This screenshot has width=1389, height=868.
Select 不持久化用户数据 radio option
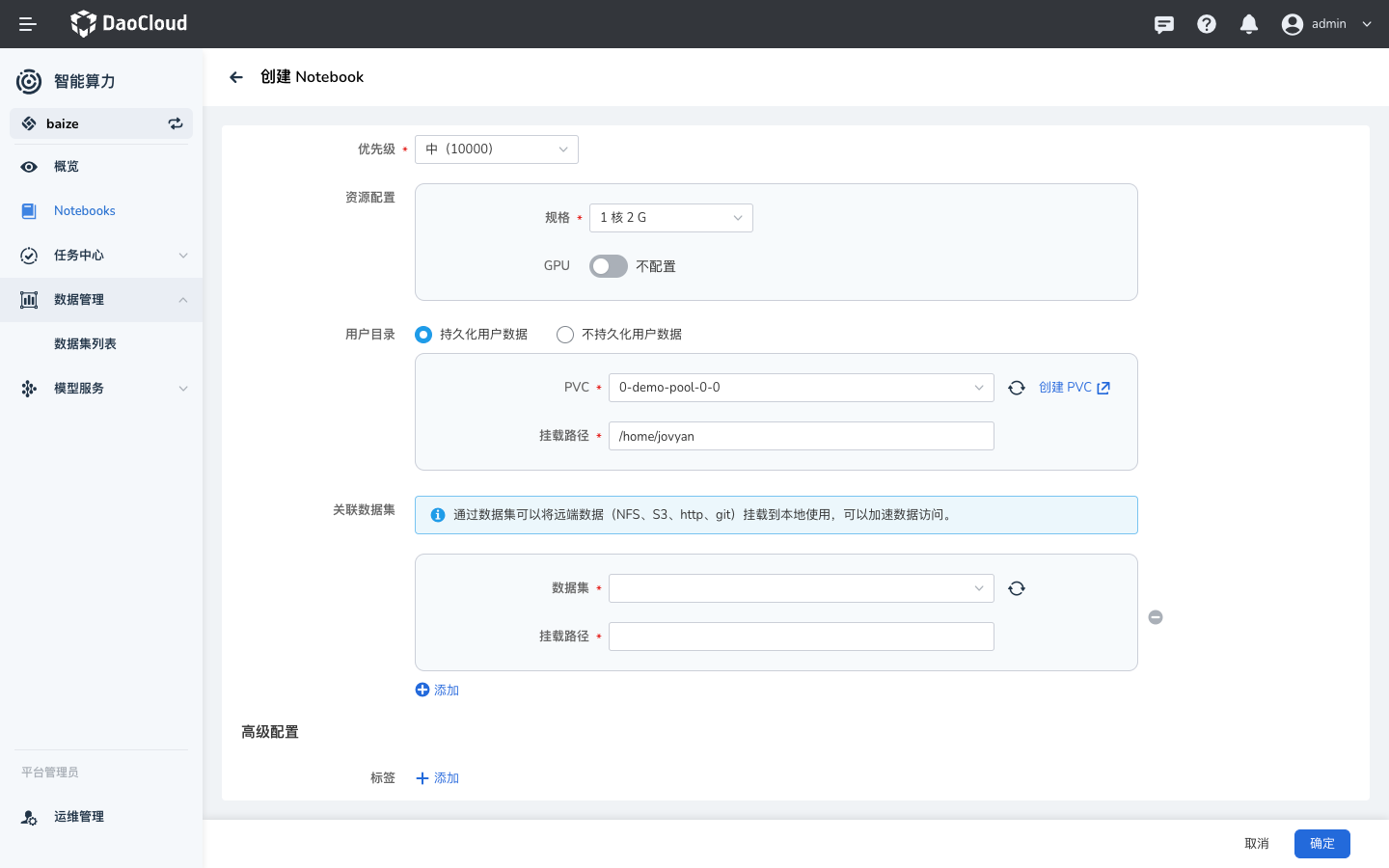pyautogui.click(x=565, y=335)
